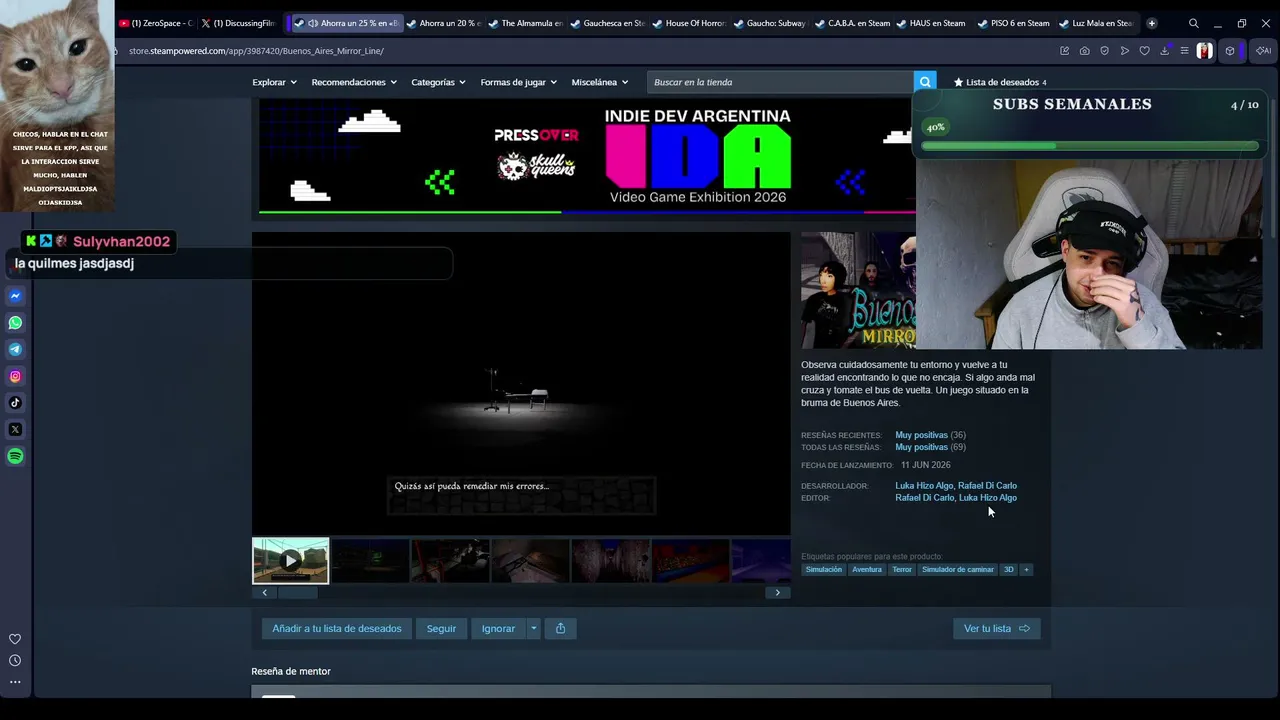Viewport: 1280px width, 720px height.
Task: Open the browser profile avatar
Action: [x=1204, y=51]
